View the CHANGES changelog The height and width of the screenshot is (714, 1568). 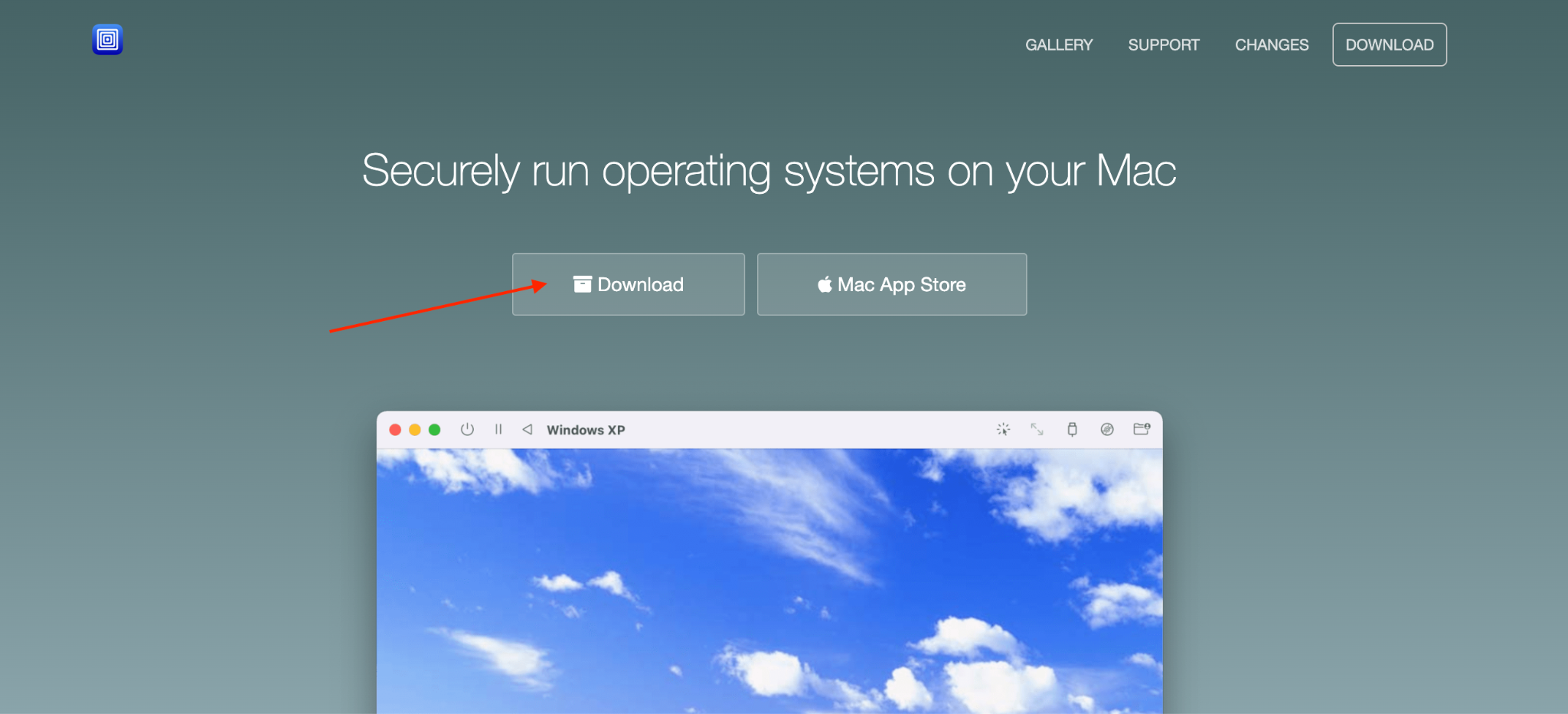1271,44
